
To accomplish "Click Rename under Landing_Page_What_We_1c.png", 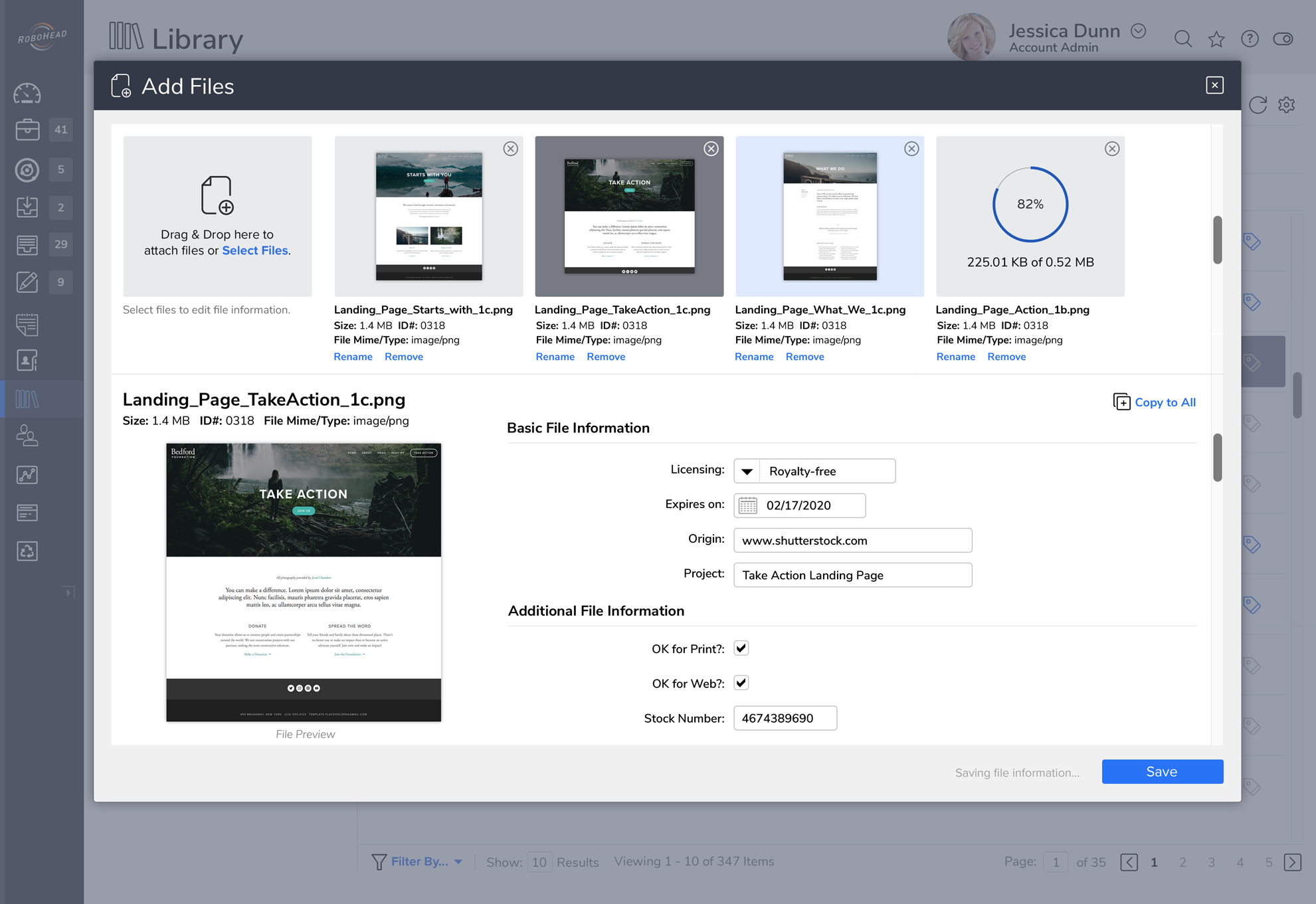I will 754,357.
